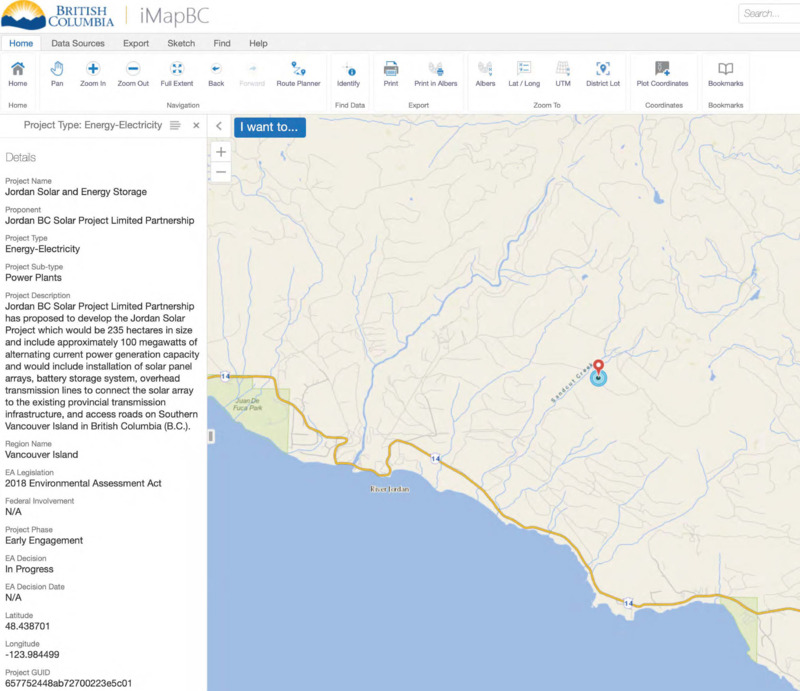
Task: Click the Juan De Fuca Park label
Action: click(248, 404)
